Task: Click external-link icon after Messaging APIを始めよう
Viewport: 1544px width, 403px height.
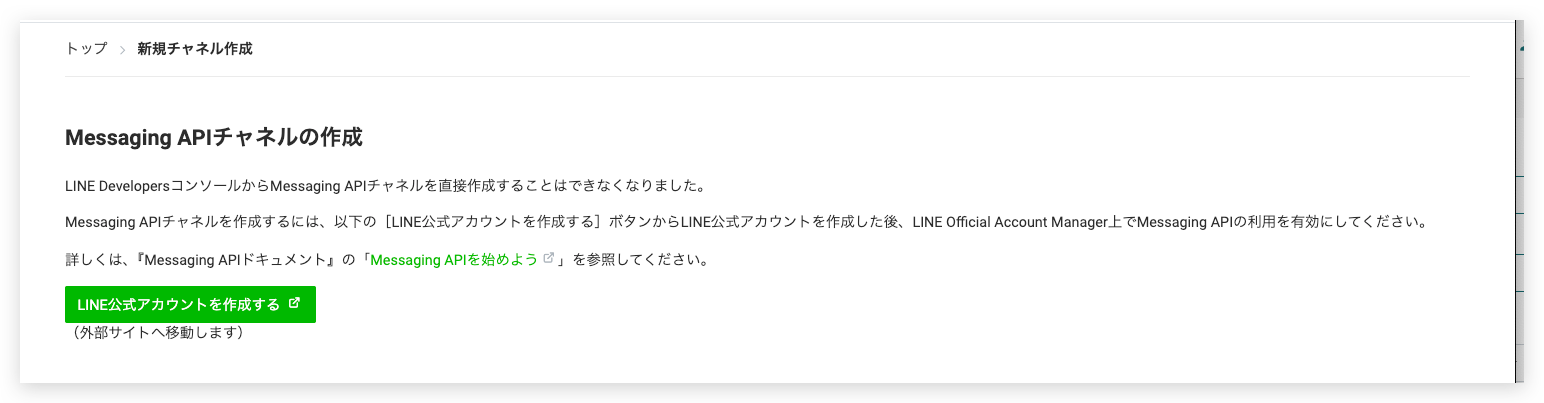Action: (548, 258)
